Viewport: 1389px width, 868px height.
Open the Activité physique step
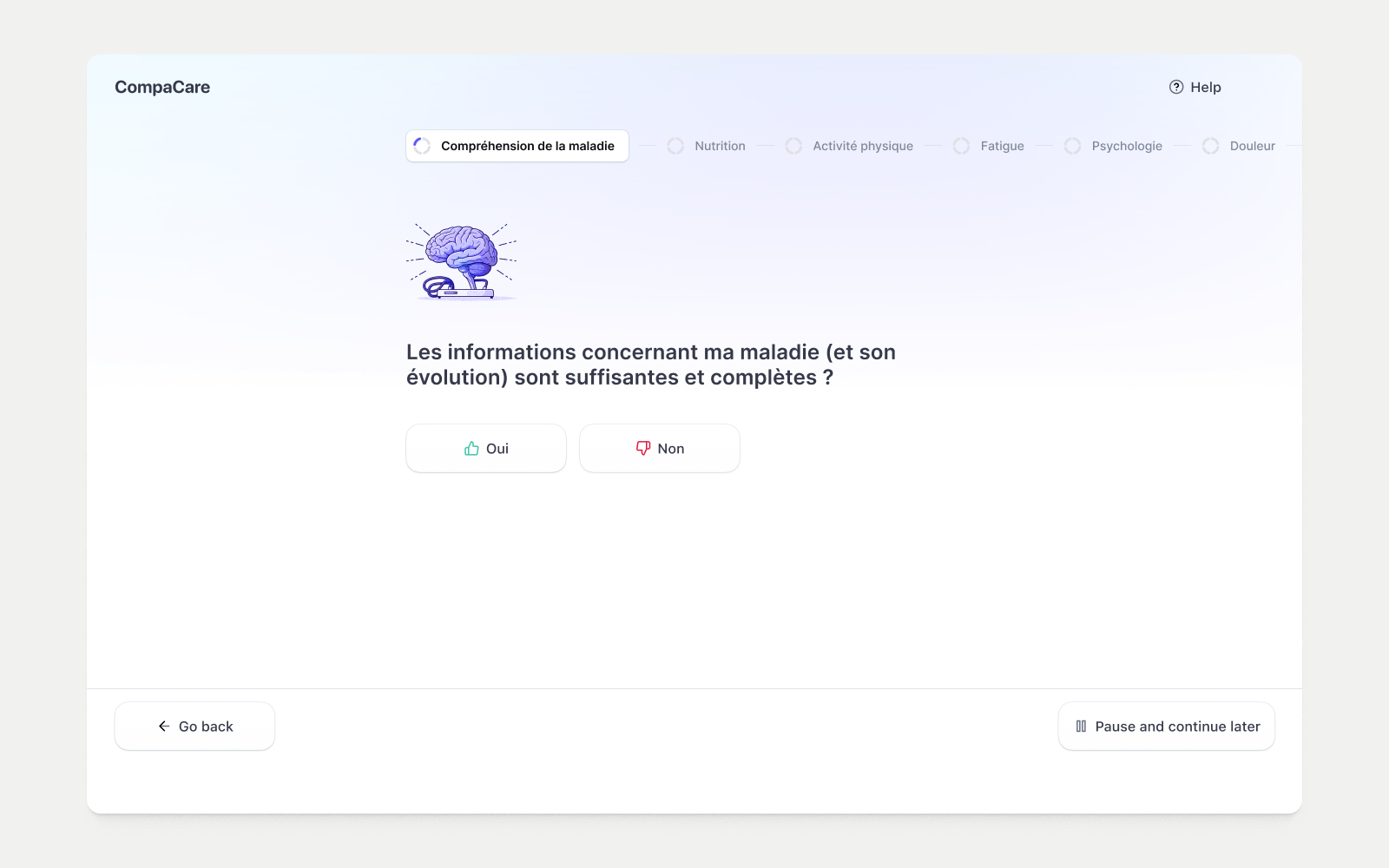849,146
